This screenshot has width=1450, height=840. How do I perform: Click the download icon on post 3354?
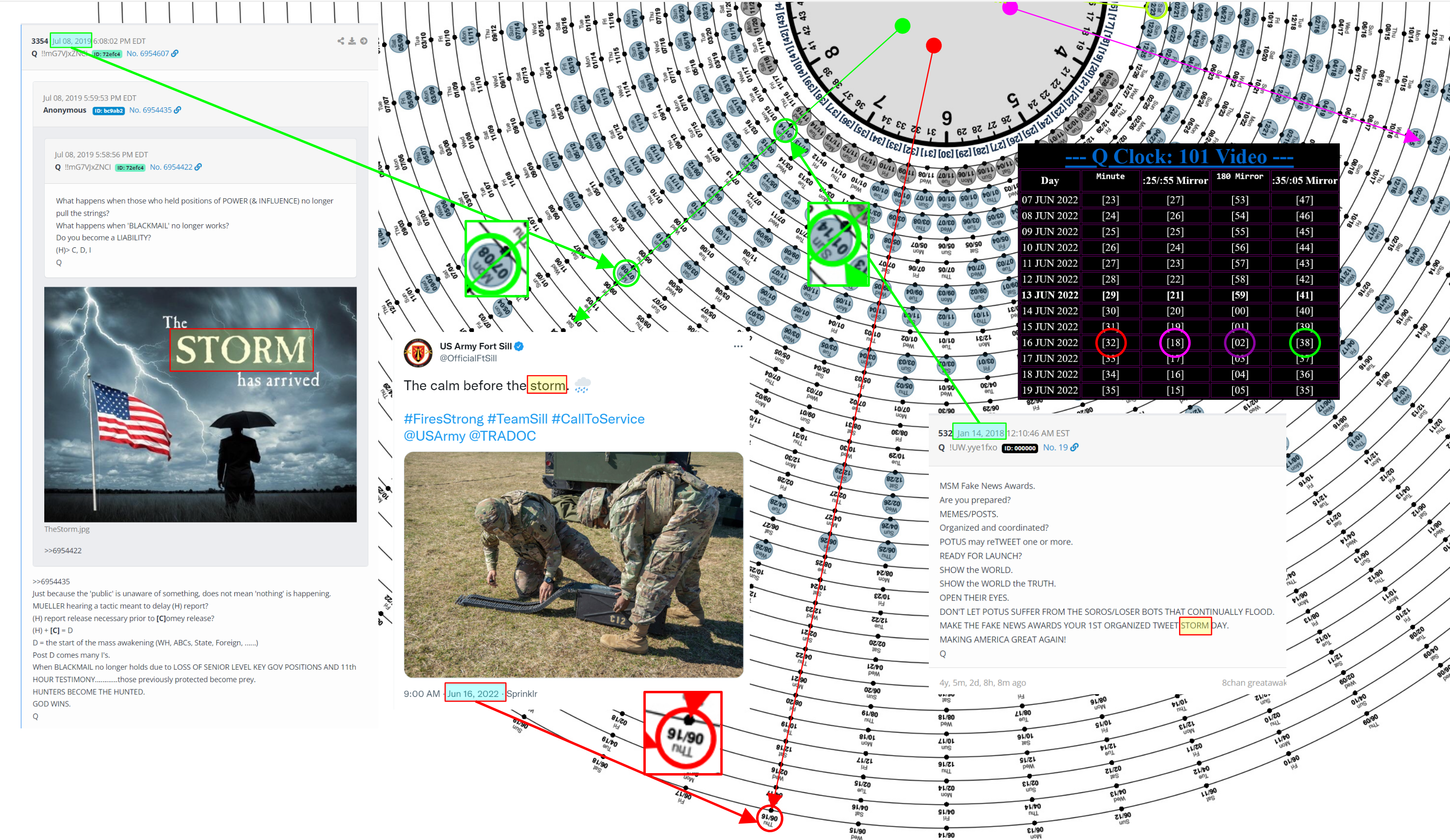pos(352,41)
